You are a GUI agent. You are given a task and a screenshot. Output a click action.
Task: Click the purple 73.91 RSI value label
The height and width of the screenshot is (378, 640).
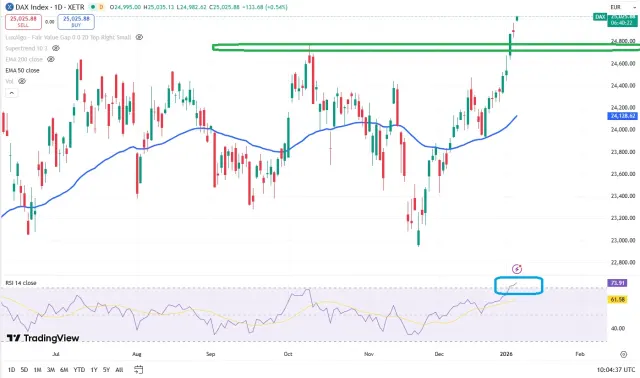tap(617, 283)
